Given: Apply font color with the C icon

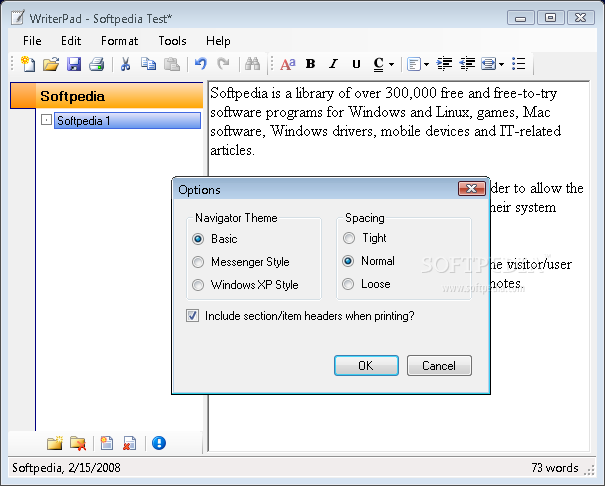Looking at the screenshot, I should 379,64.
